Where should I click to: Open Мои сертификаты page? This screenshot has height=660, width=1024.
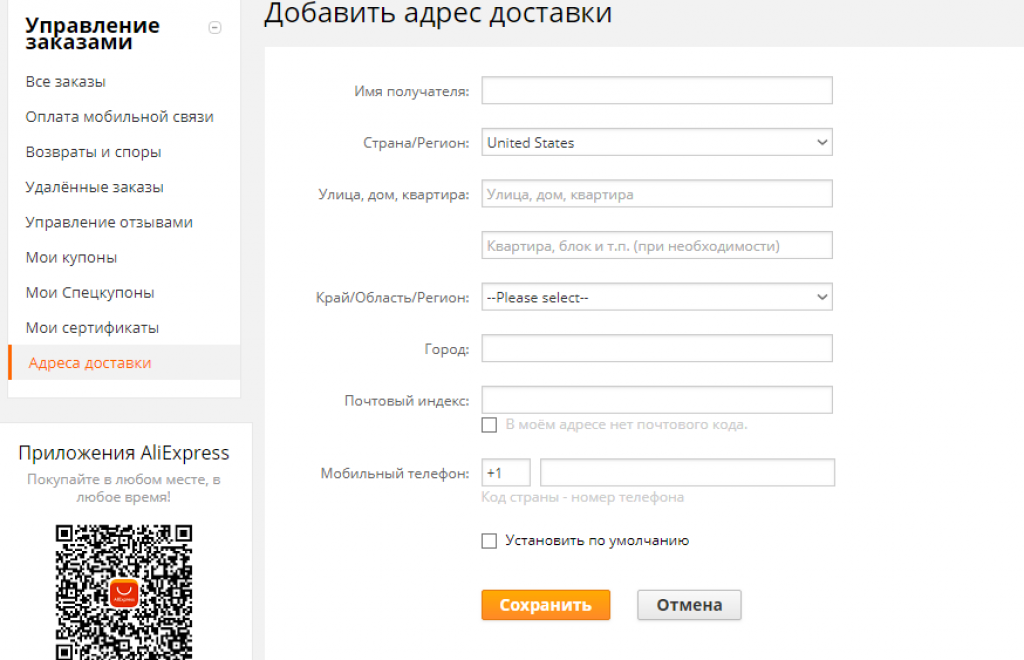point(92,328)
